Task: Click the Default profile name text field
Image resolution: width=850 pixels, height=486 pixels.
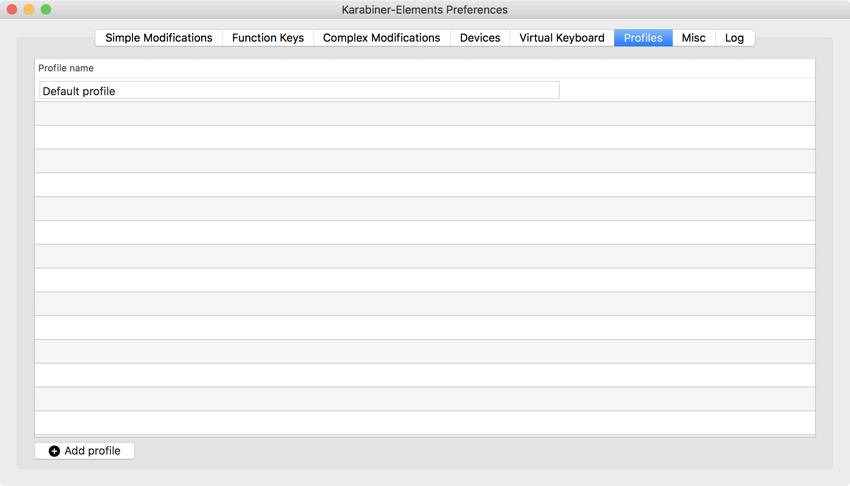Action: (299, 91)
